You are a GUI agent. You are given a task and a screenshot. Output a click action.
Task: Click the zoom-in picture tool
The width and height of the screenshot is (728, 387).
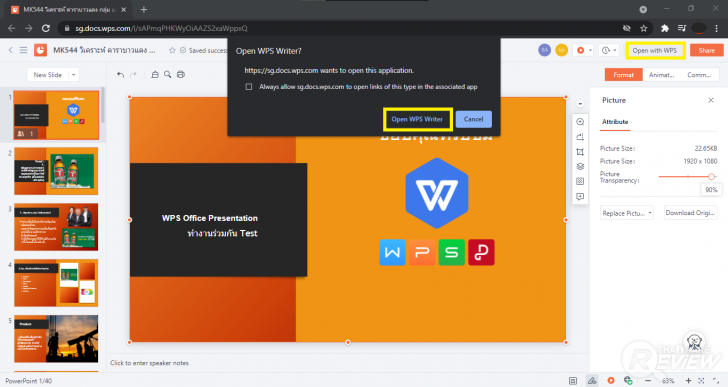click(580, 122)
